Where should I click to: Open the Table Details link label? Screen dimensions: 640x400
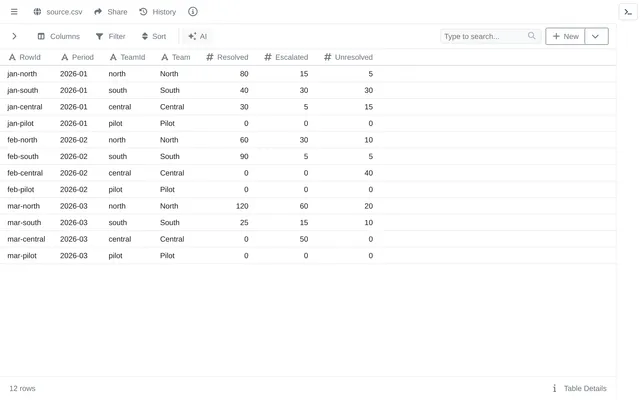pos(585,388)
